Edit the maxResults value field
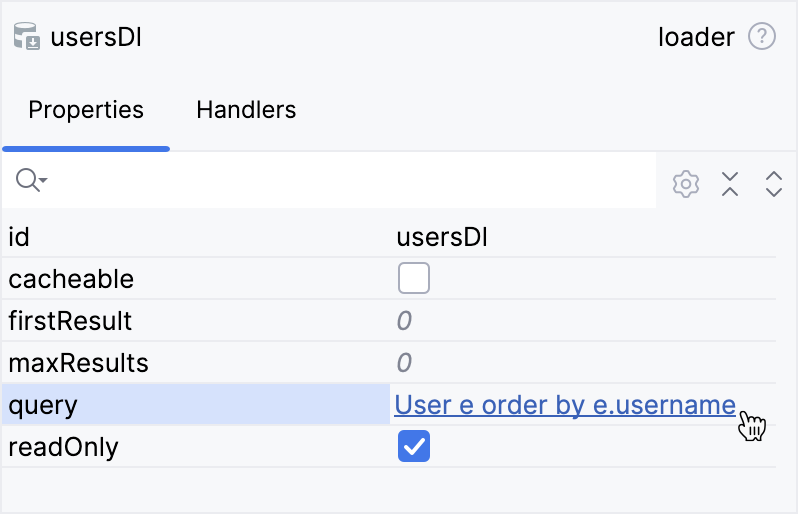Screen dimensions: 798x514 [x=580, y=363]
